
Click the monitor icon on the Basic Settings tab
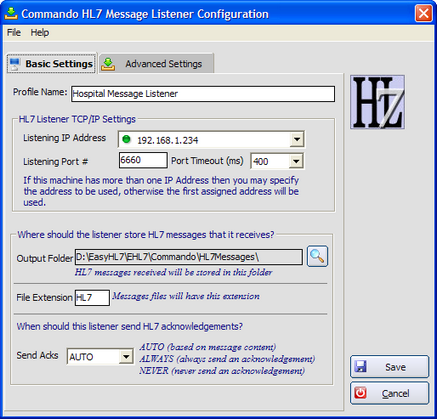pos(15,64)
